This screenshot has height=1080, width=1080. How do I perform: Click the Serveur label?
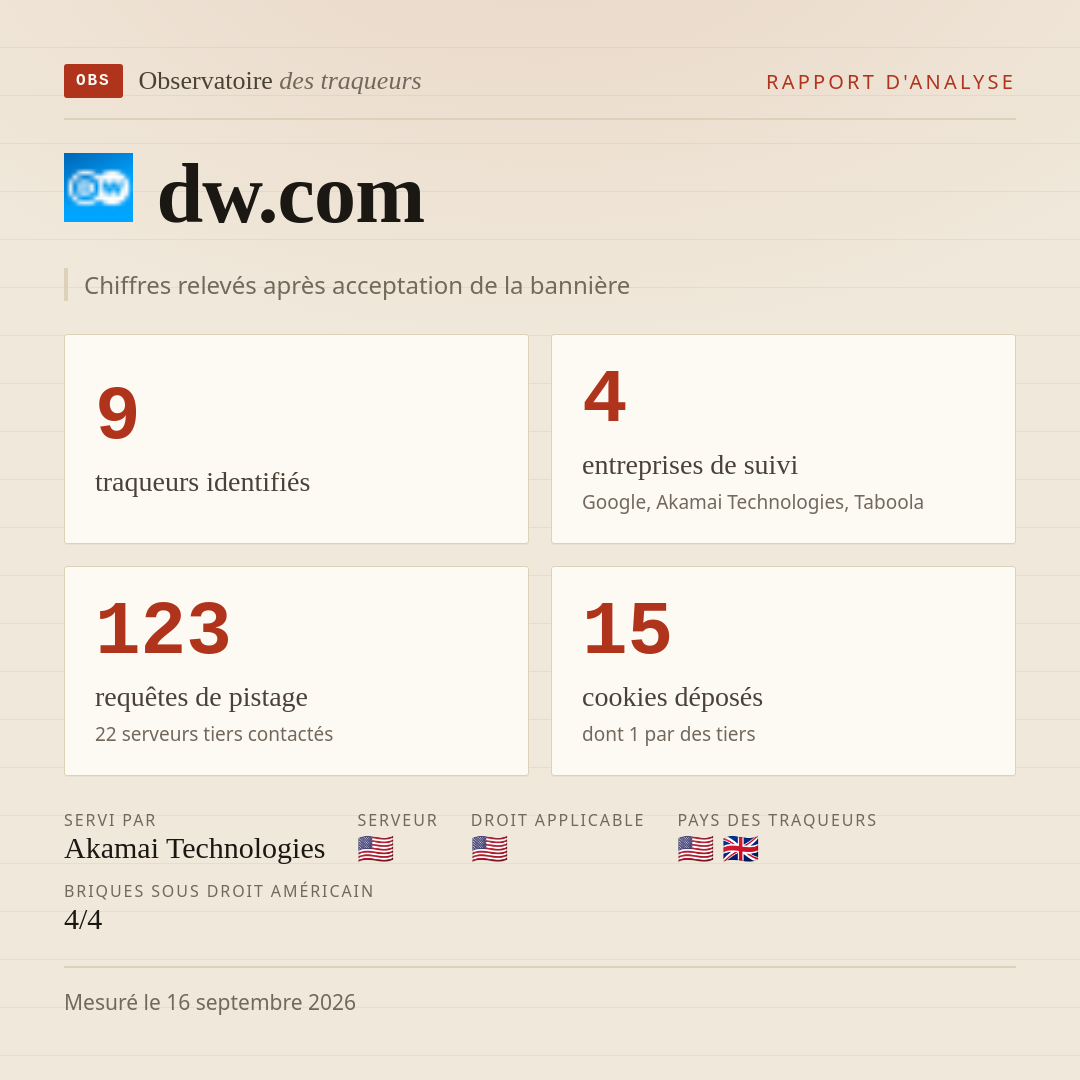coord(397,820)
